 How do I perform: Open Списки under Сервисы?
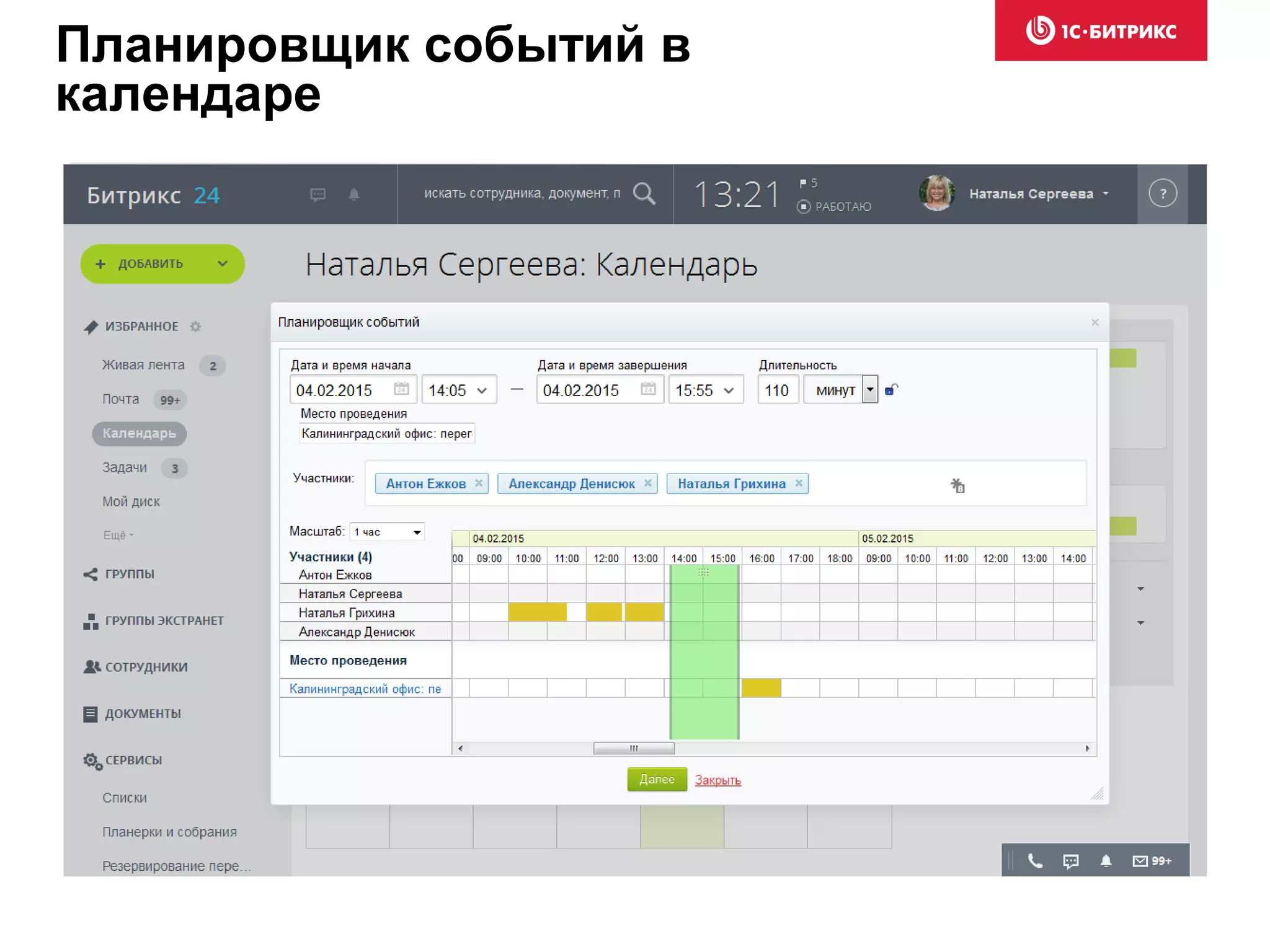click(125, 798)
